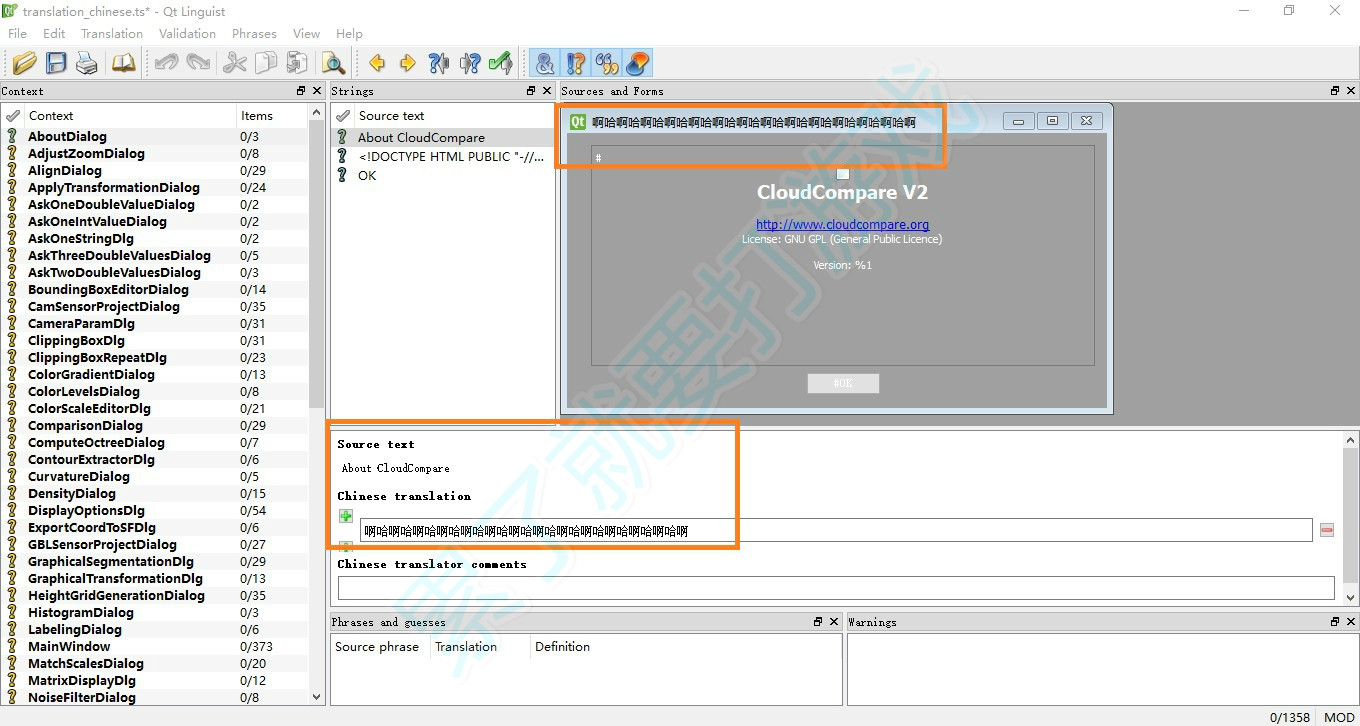This screenshot has width=1360, height=726.
Task: Open a translation file
Action: [x=24, y=62]
